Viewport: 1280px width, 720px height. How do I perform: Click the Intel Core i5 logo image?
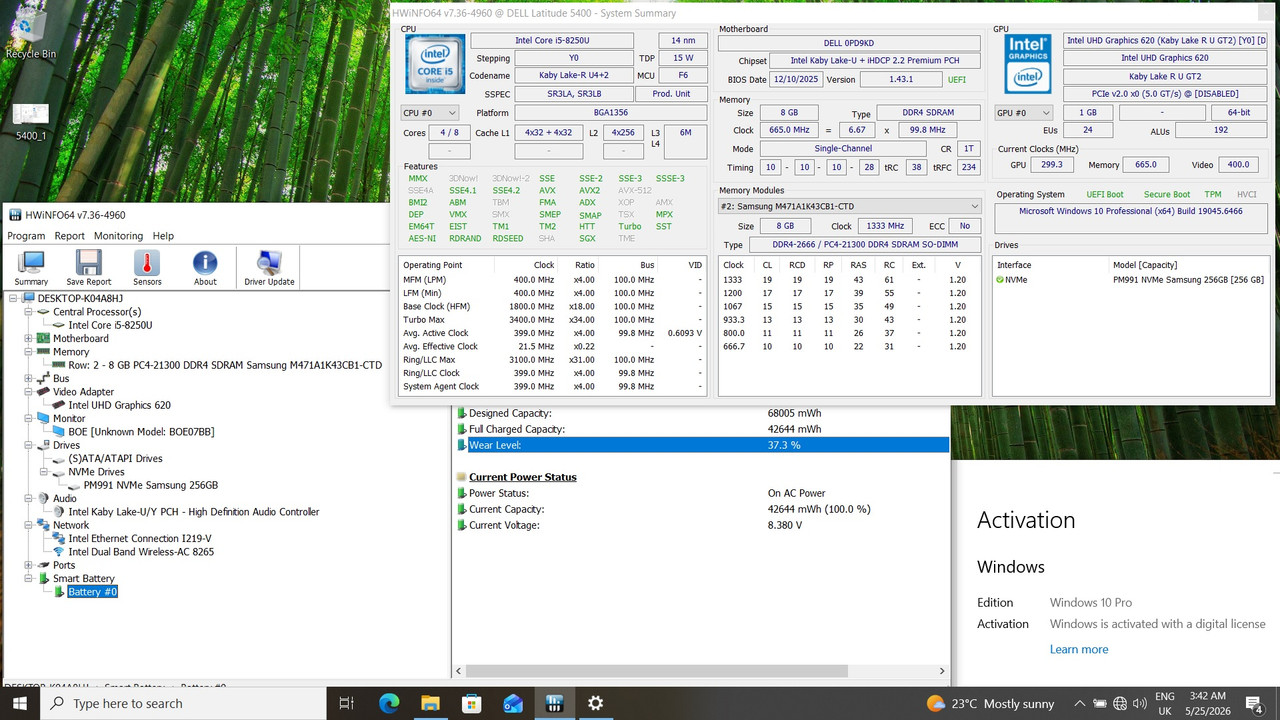[434, 64]
